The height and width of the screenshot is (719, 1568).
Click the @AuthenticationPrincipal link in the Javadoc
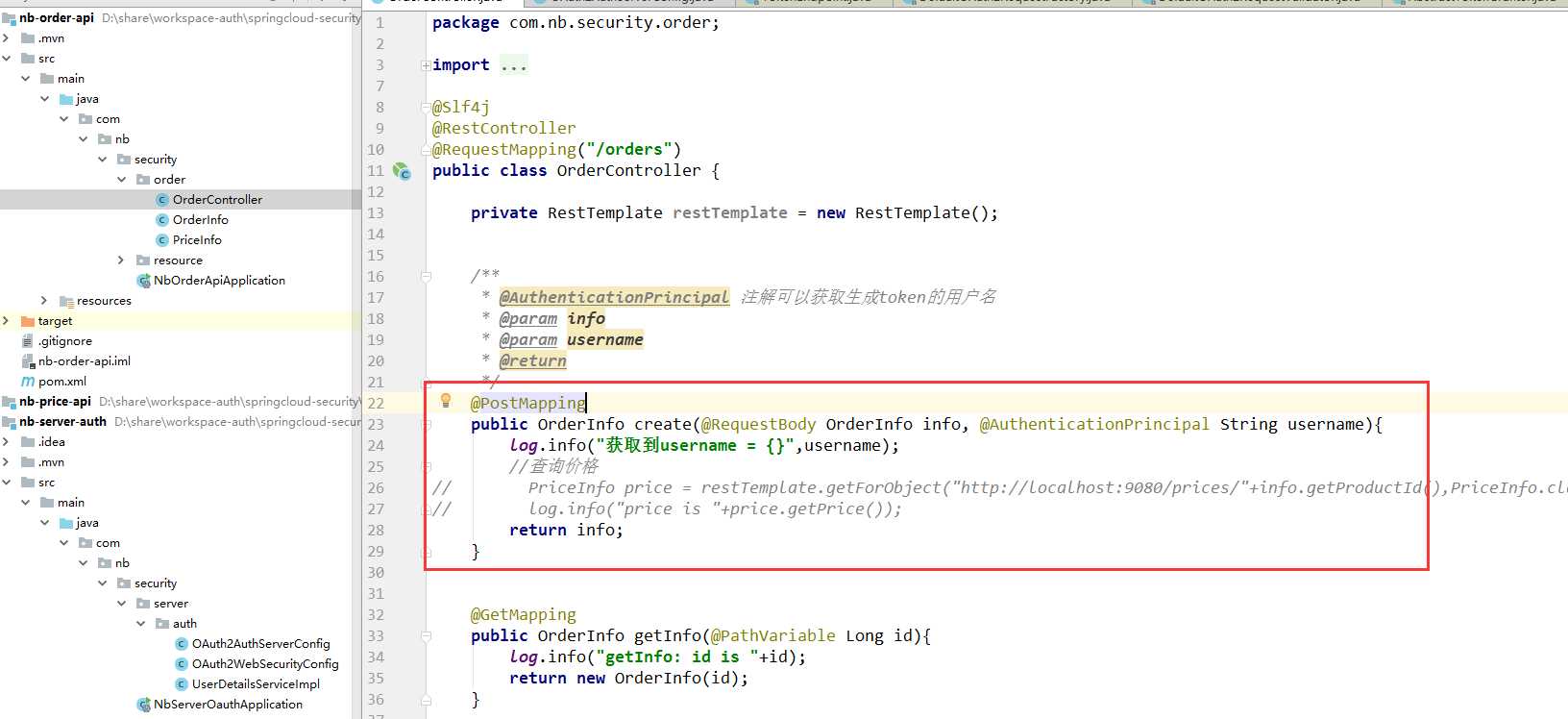coord(614,297)
